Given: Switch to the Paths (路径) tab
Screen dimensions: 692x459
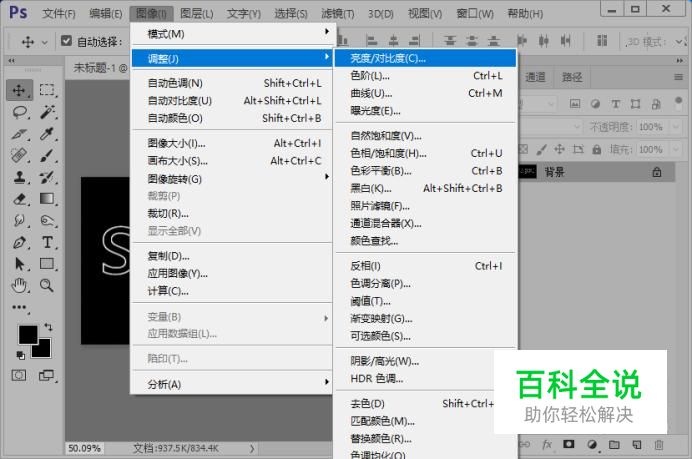Looking at the screenshot, I should (572, 77).
